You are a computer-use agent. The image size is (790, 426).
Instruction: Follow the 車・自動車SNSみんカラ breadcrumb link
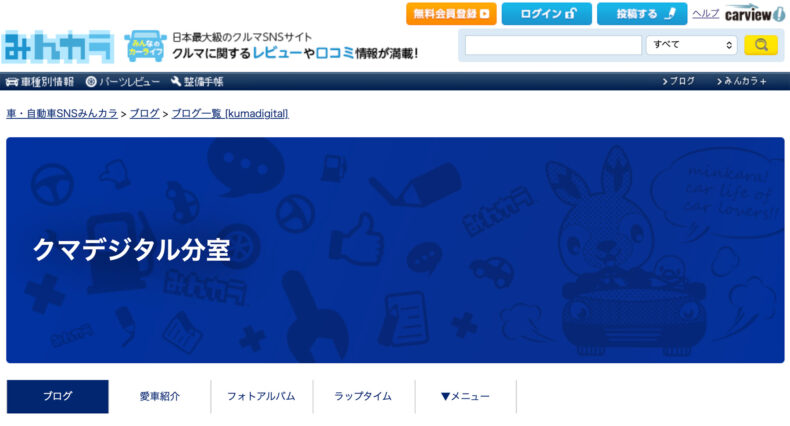[x=62, y=114]
